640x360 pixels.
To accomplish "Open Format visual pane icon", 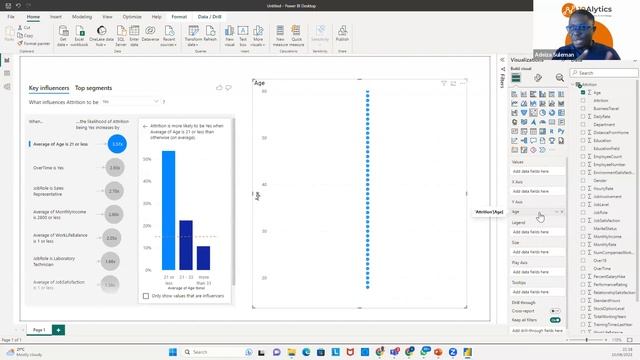I will (x=538, y=78).
